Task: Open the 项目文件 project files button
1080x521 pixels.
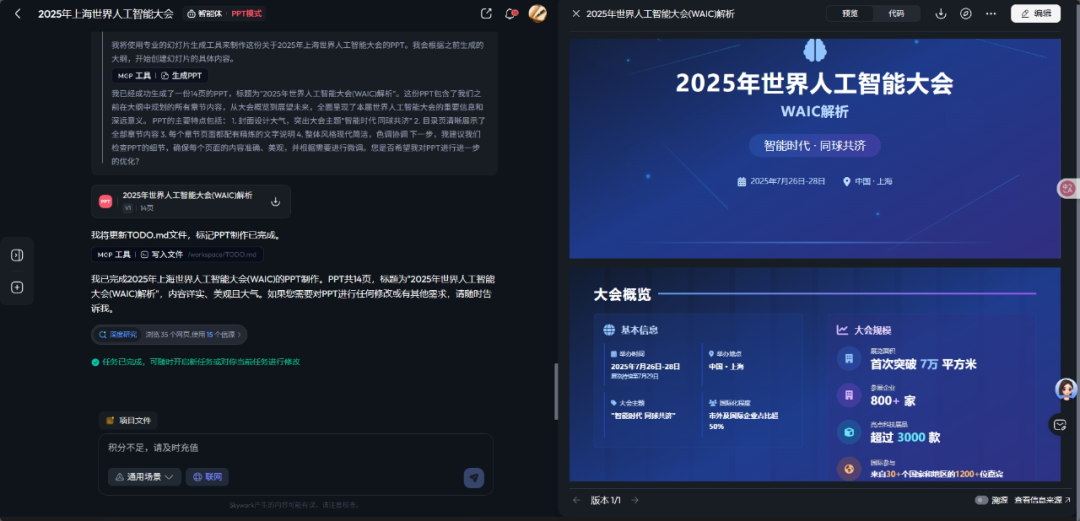Action: (x=128, y=420)
